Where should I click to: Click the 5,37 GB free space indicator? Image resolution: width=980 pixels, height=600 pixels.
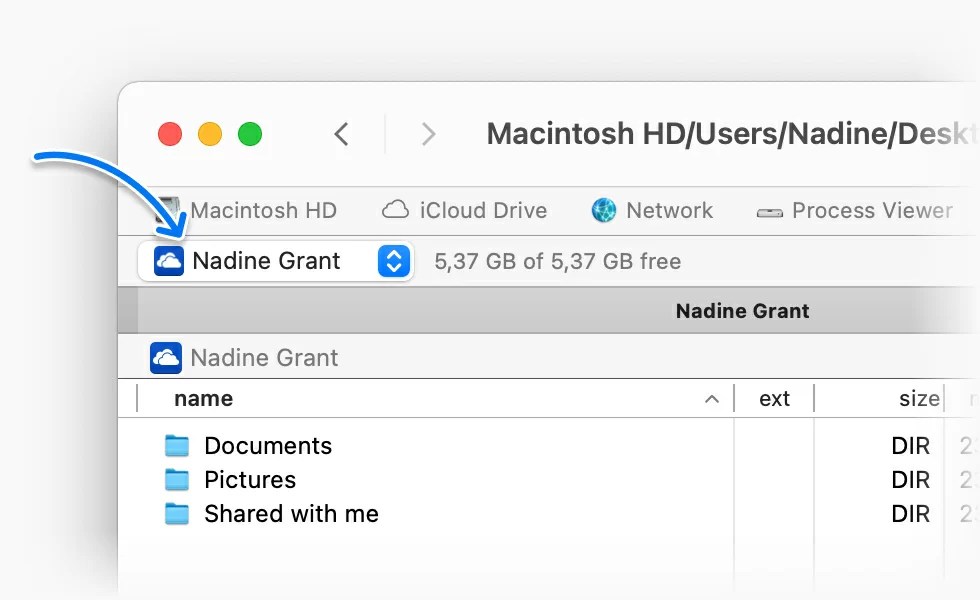point(557,261)
